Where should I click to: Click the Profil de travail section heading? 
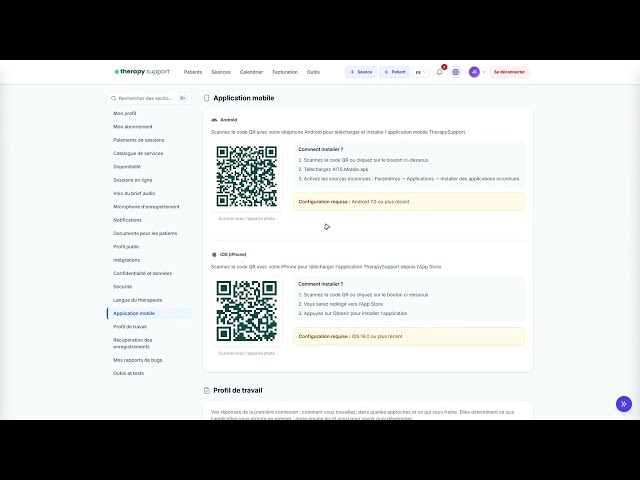[238, 391]
